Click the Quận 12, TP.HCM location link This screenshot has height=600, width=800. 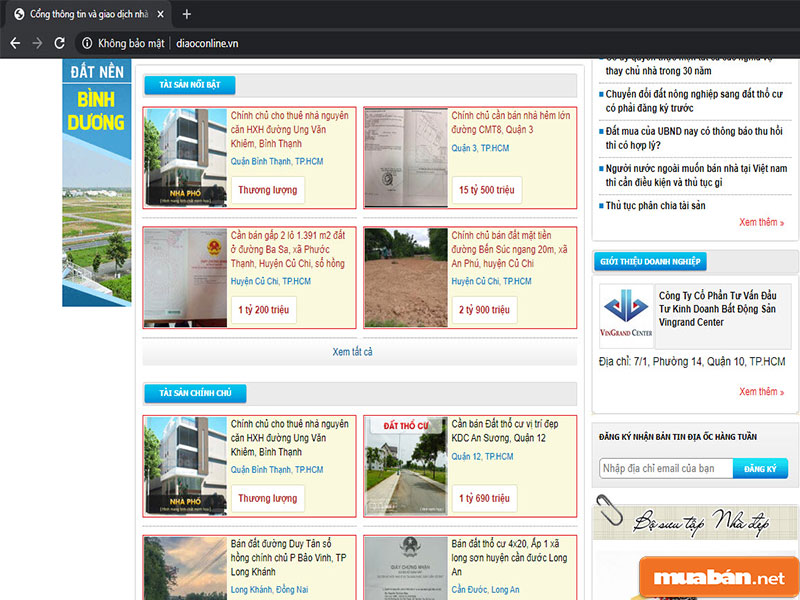482,456
